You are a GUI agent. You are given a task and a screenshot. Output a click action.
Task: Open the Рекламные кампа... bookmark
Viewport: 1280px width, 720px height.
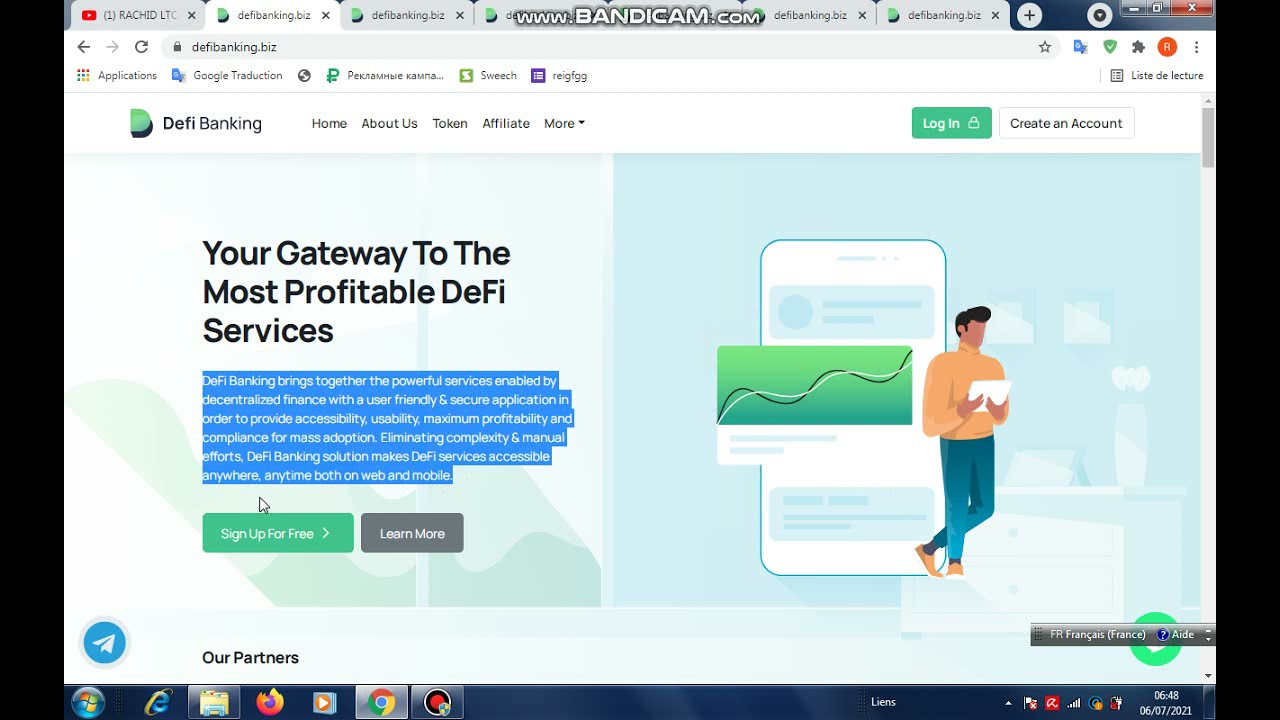click(385, 75)
